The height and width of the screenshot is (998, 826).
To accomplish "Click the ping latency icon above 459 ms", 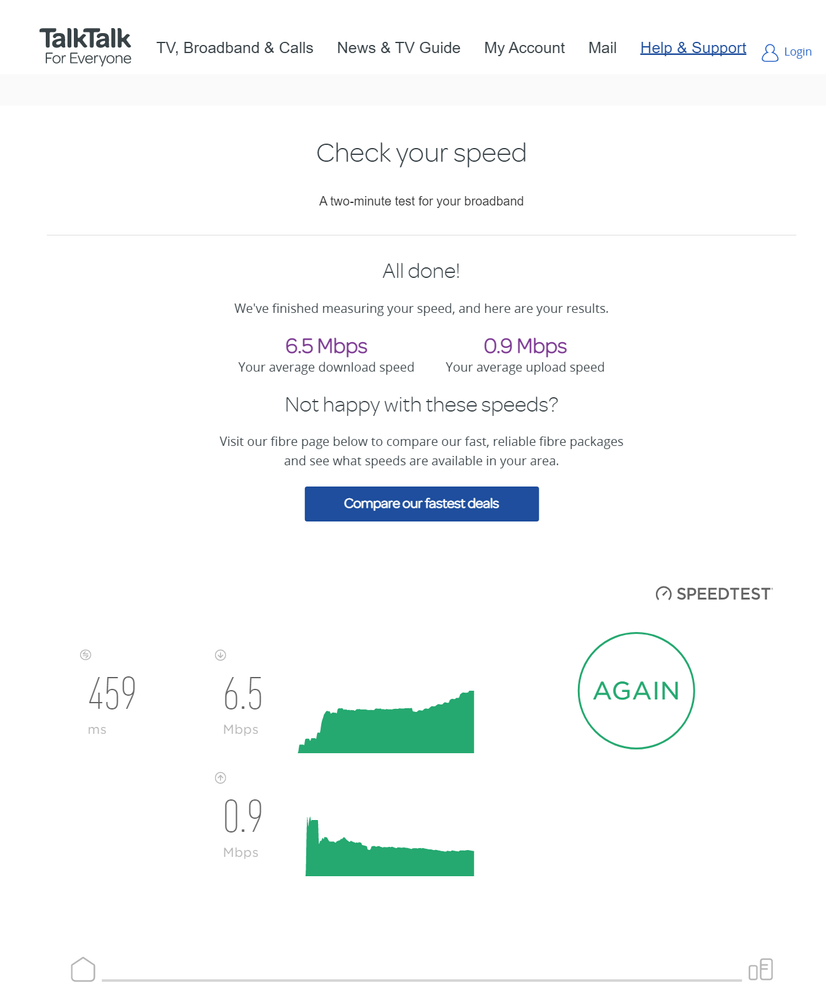I will [x=85, y=655].
